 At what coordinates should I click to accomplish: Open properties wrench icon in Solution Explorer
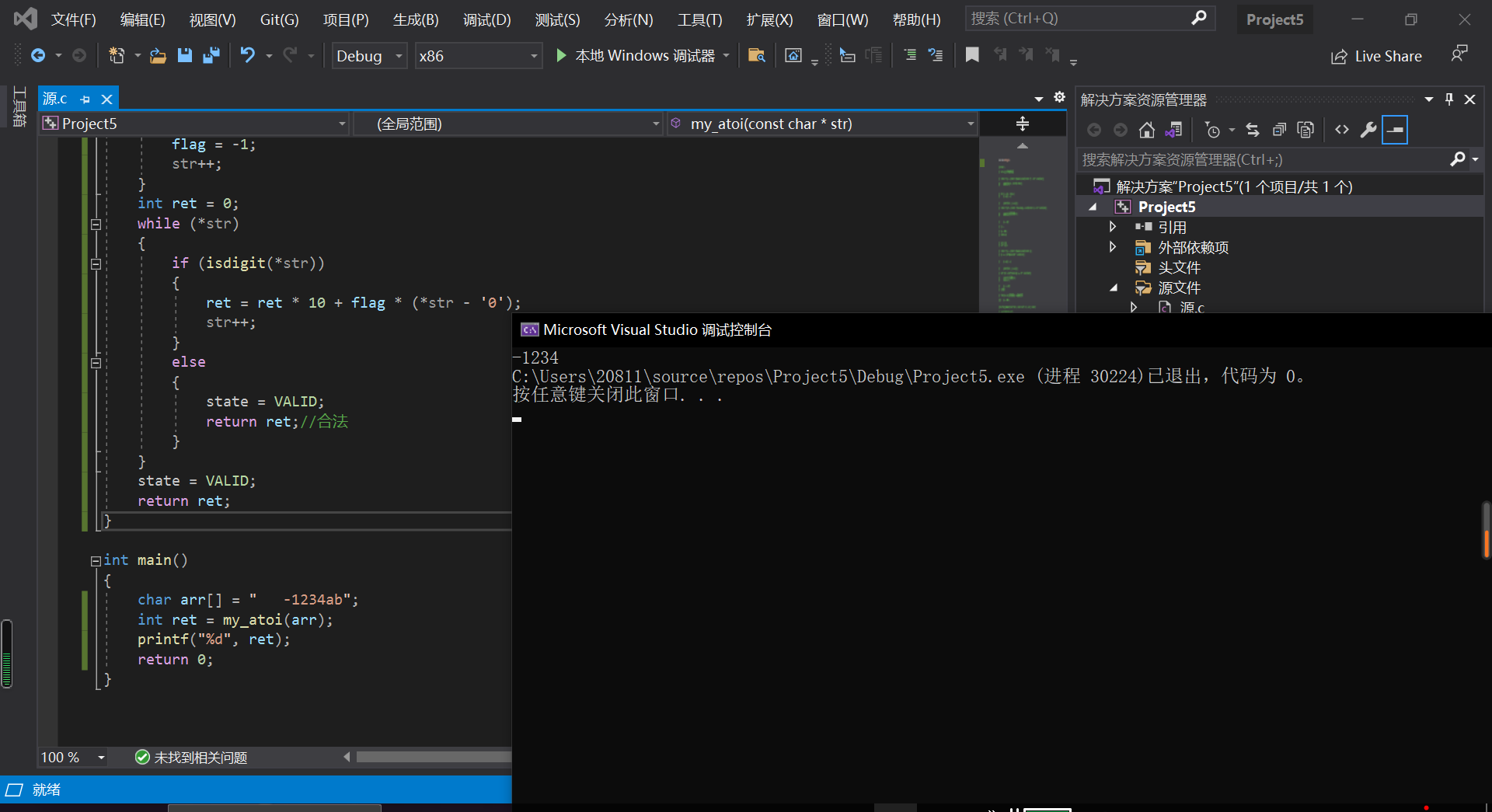[x=1368, y=130]
